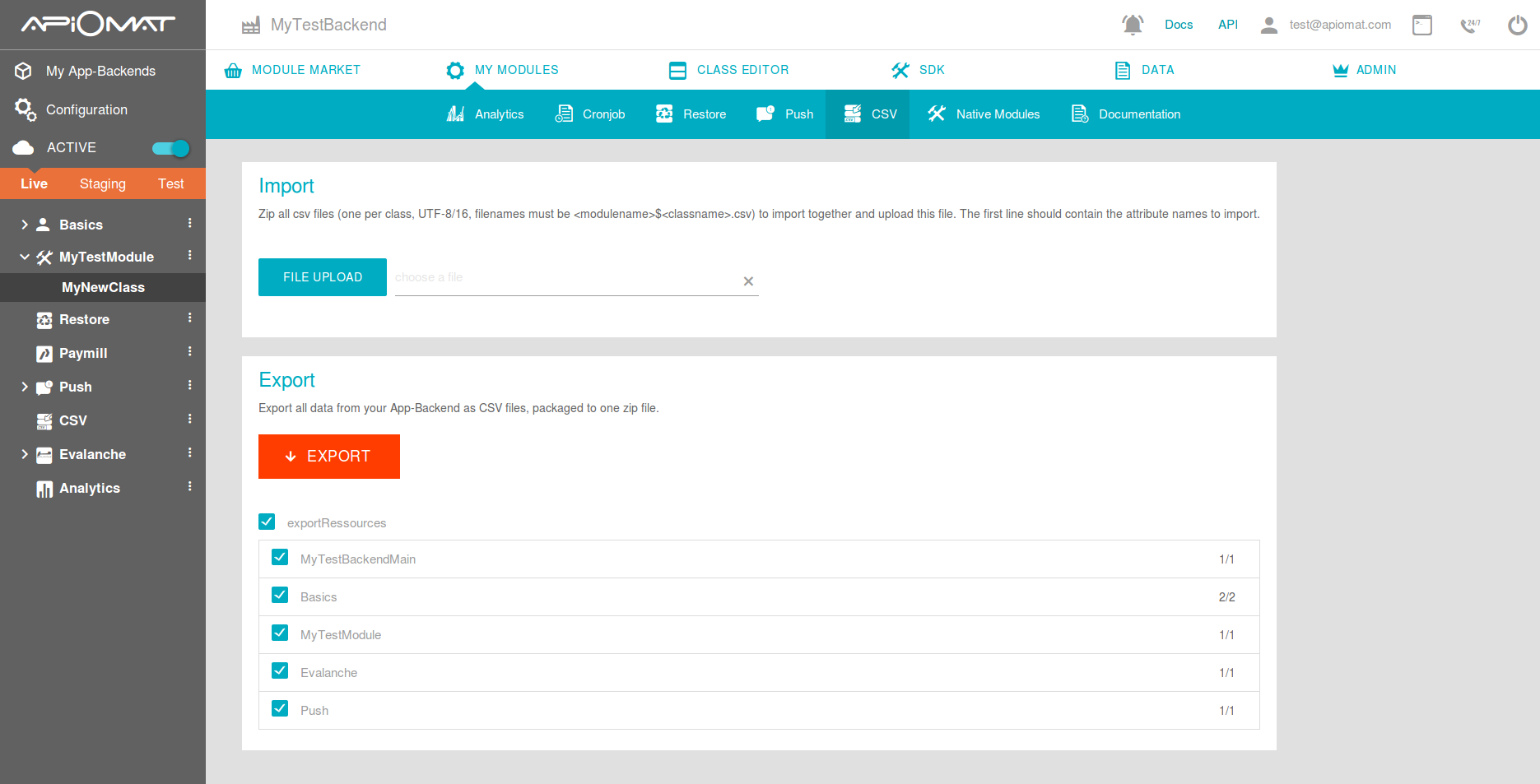
Task: Open the options menu for sidebar Push
Action: (190, 385)
